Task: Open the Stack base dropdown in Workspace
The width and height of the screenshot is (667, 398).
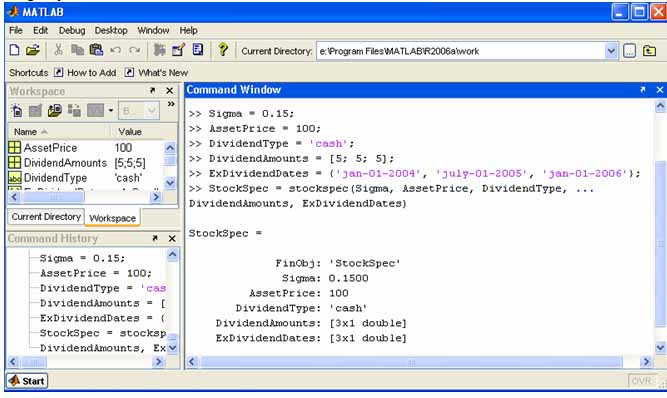Action: [139, 111]
